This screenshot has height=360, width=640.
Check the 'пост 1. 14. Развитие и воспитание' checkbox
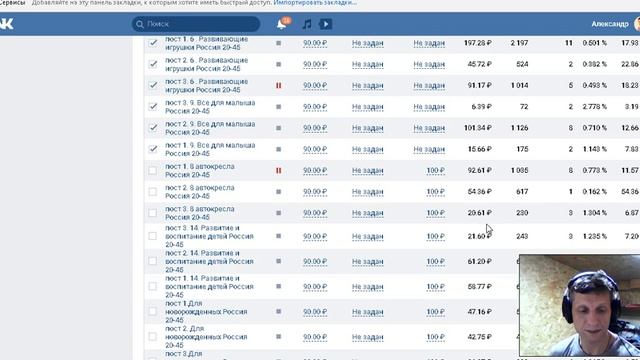[x=153, y=286]
